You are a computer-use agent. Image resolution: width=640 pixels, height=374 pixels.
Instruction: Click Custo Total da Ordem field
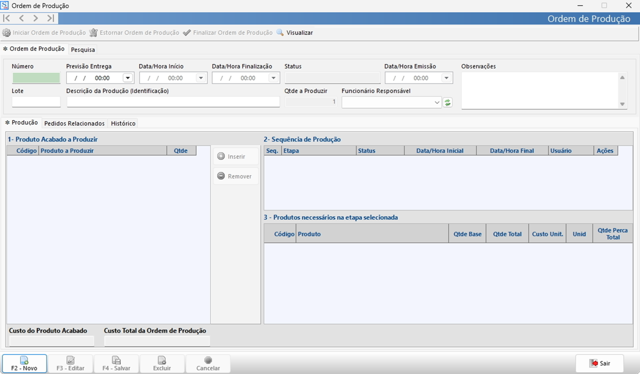(x=157, y=341)
